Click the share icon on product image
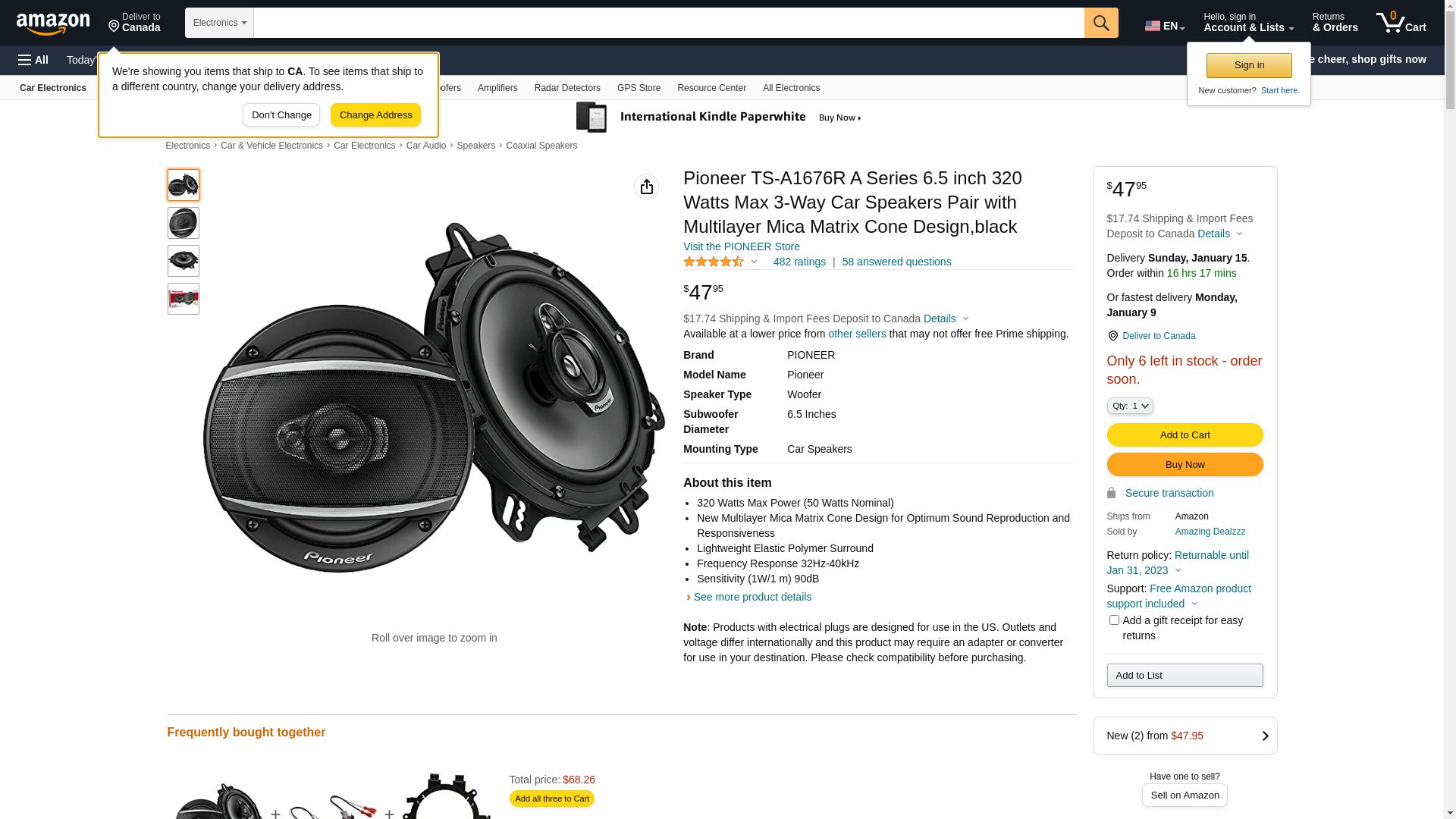The height and width of the screenshot is (819, 1456). pos(646,187)
